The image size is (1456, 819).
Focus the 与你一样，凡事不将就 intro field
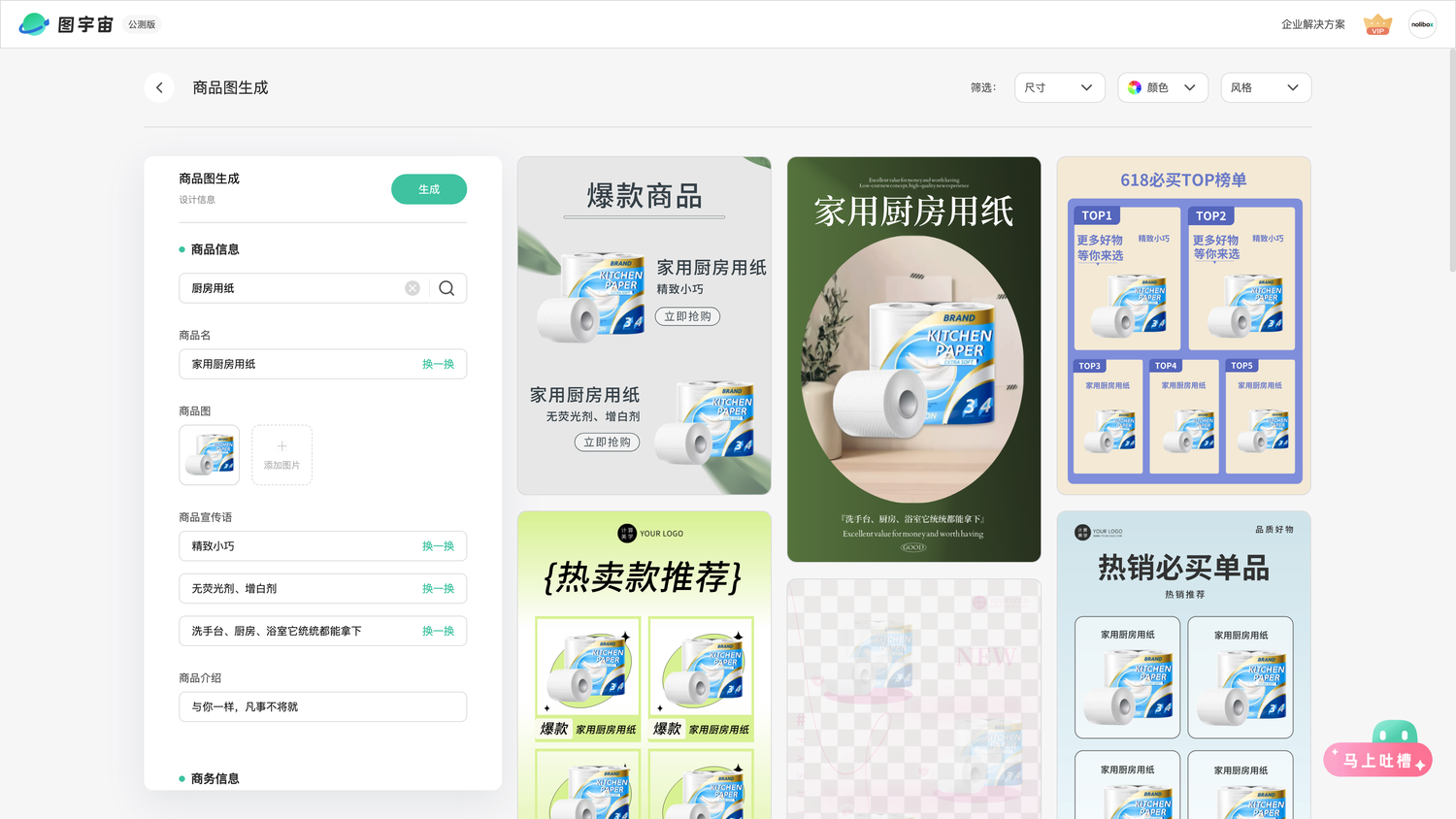click(x=322, y=706)
